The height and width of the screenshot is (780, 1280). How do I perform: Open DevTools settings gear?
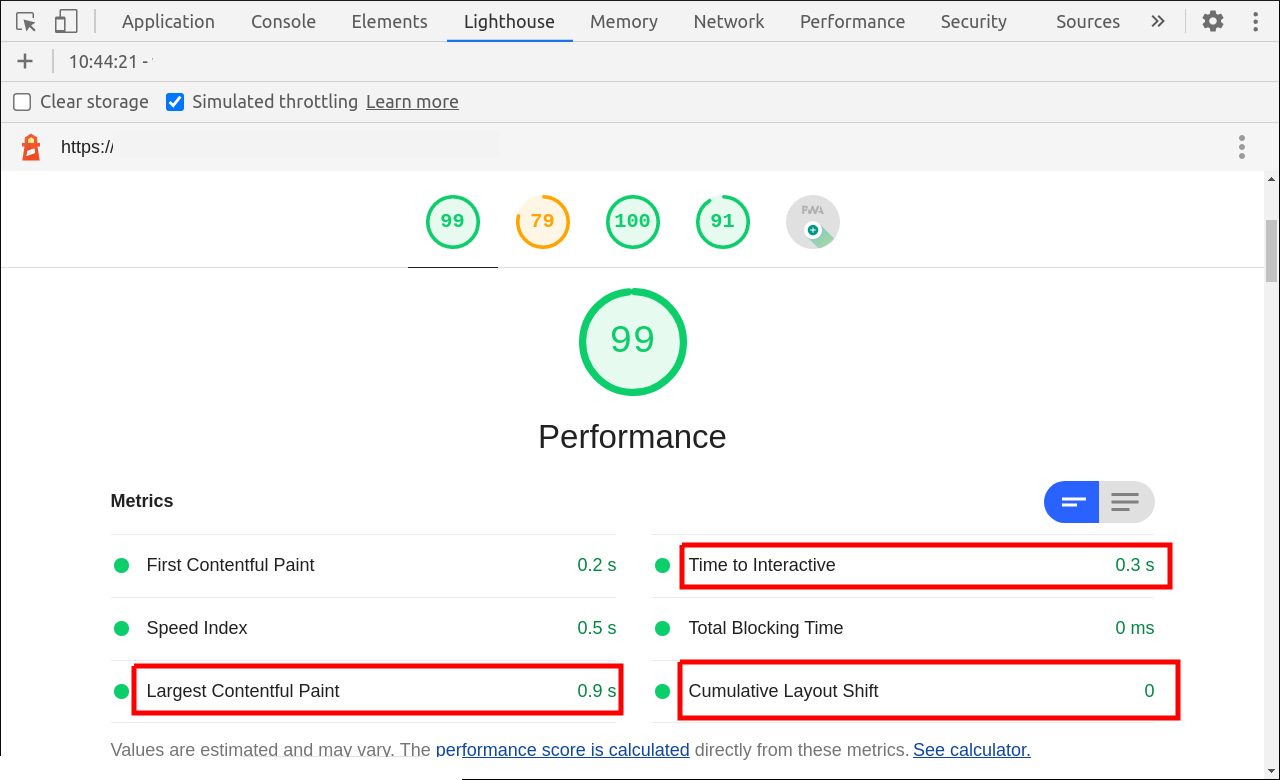click(1212, 21)
